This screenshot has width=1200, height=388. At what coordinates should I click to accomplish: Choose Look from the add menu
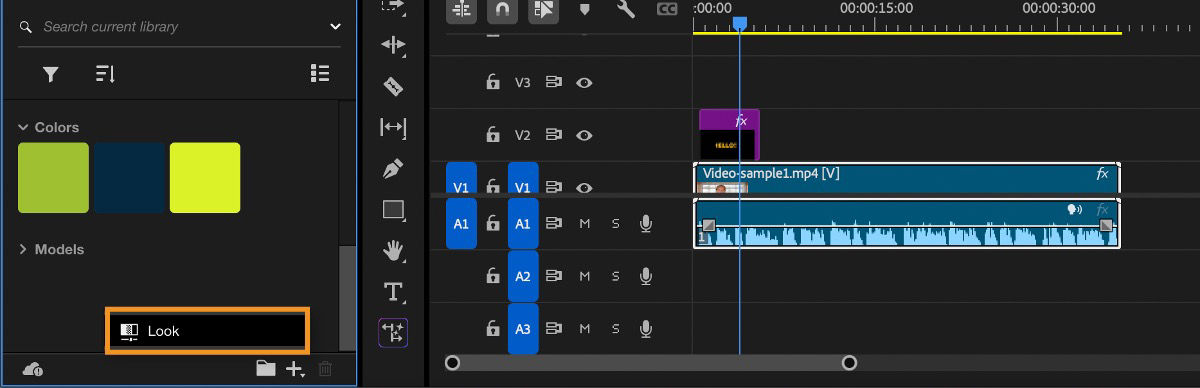point(207,330)
